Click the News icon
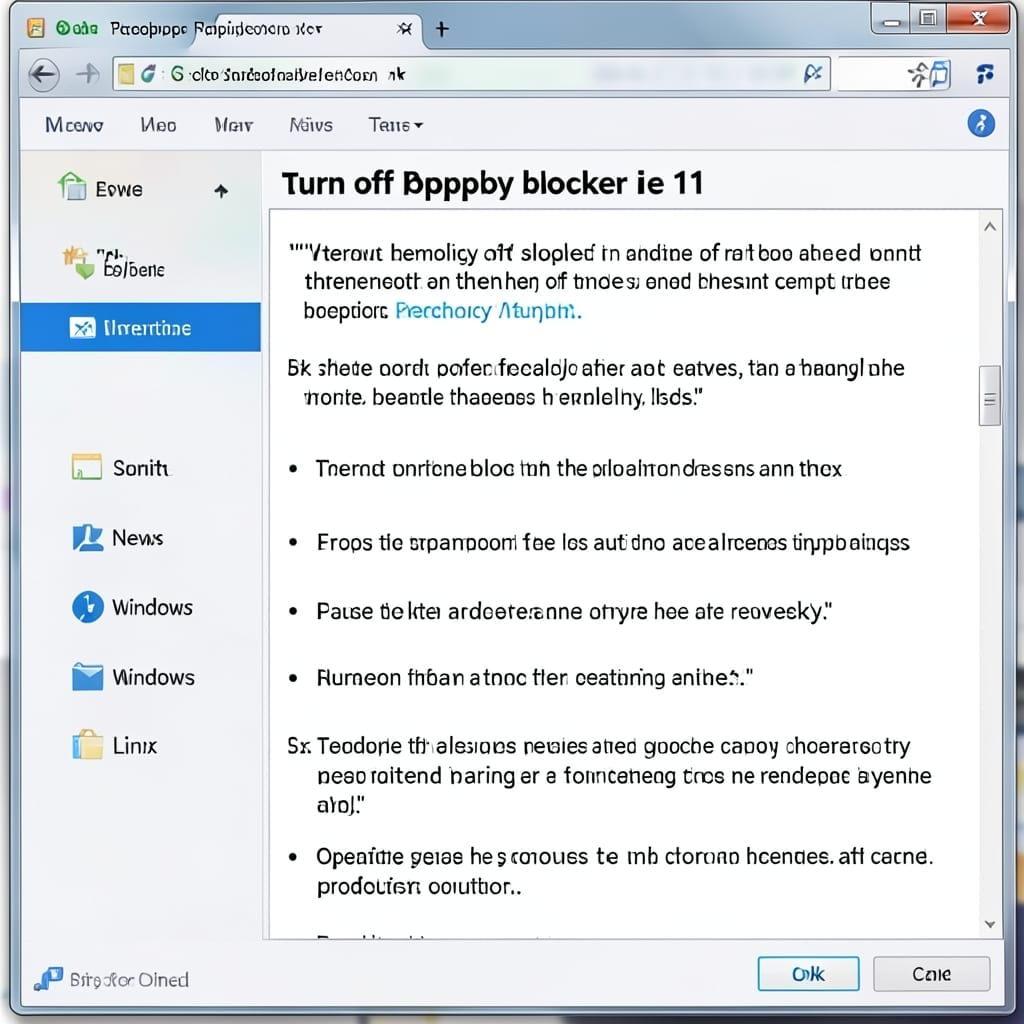Screen dimensions: 1024x1024 pos(88,537)
